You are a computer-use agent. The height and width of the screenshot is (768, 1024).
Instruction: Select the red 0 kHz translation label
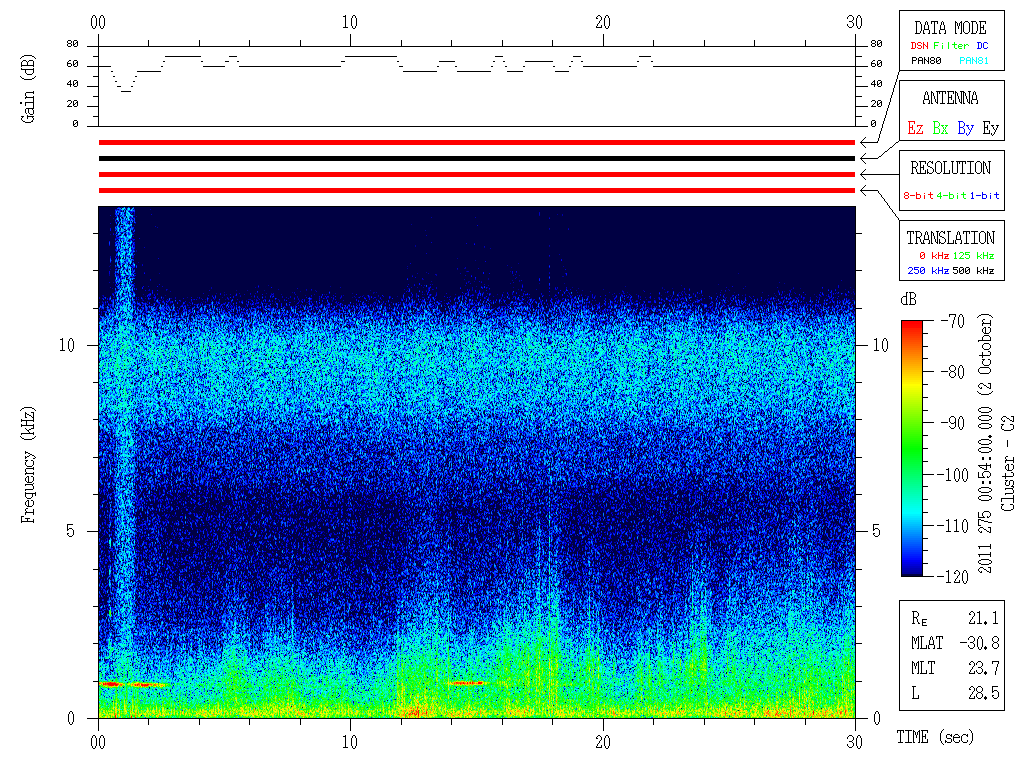pos(934,256)
